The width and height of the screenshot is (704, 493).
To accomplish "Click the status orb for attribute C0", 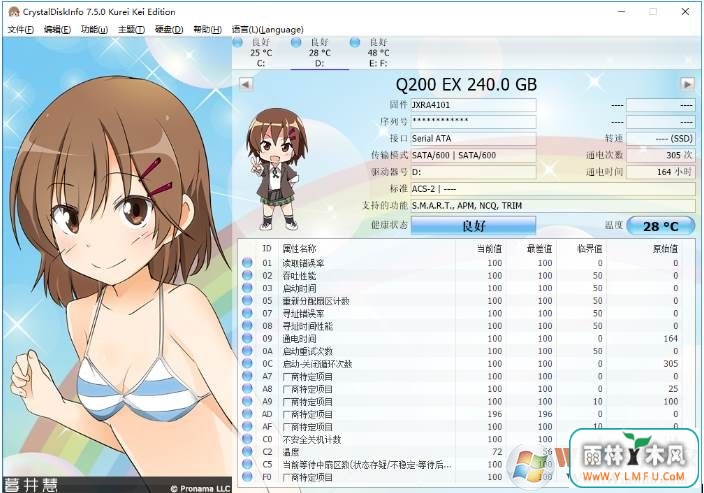I will [247, 439].
